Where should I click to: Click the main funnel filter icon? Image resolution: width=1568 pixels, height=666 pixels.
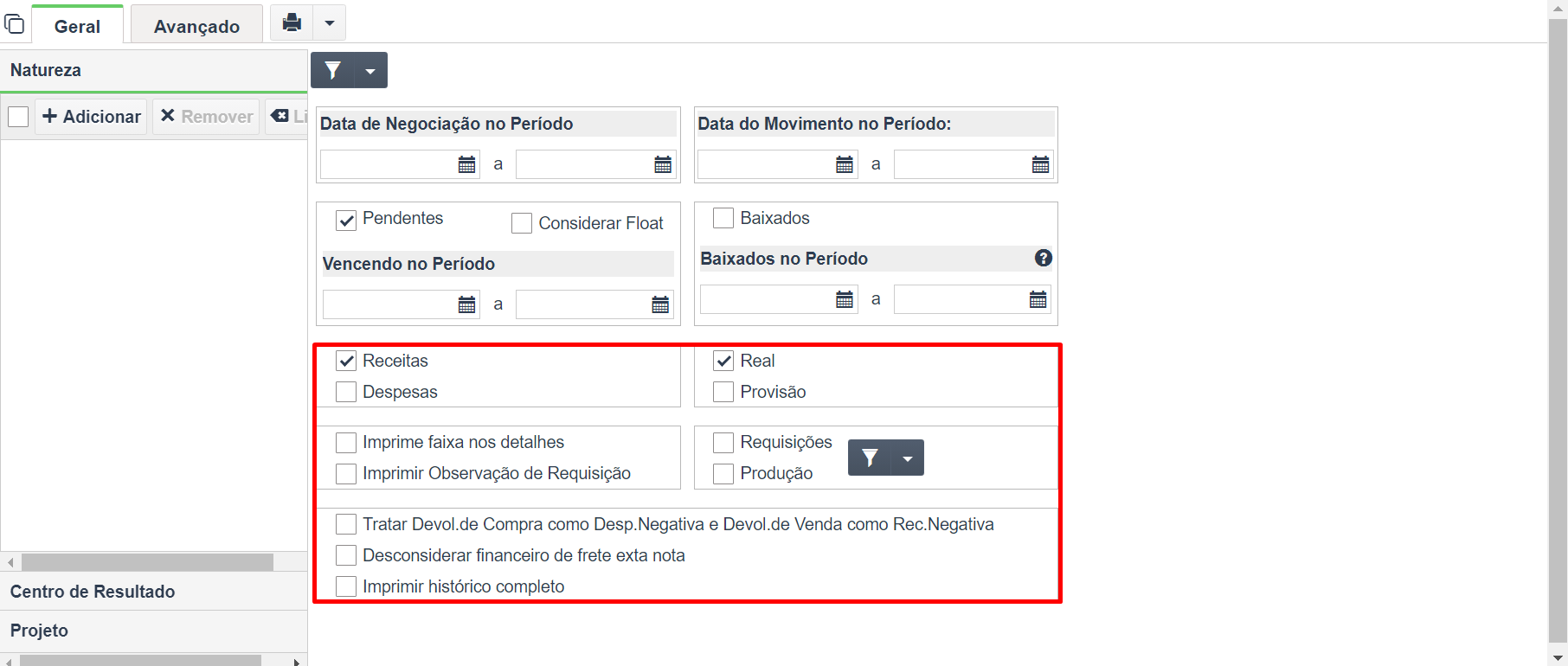[333, 70]
